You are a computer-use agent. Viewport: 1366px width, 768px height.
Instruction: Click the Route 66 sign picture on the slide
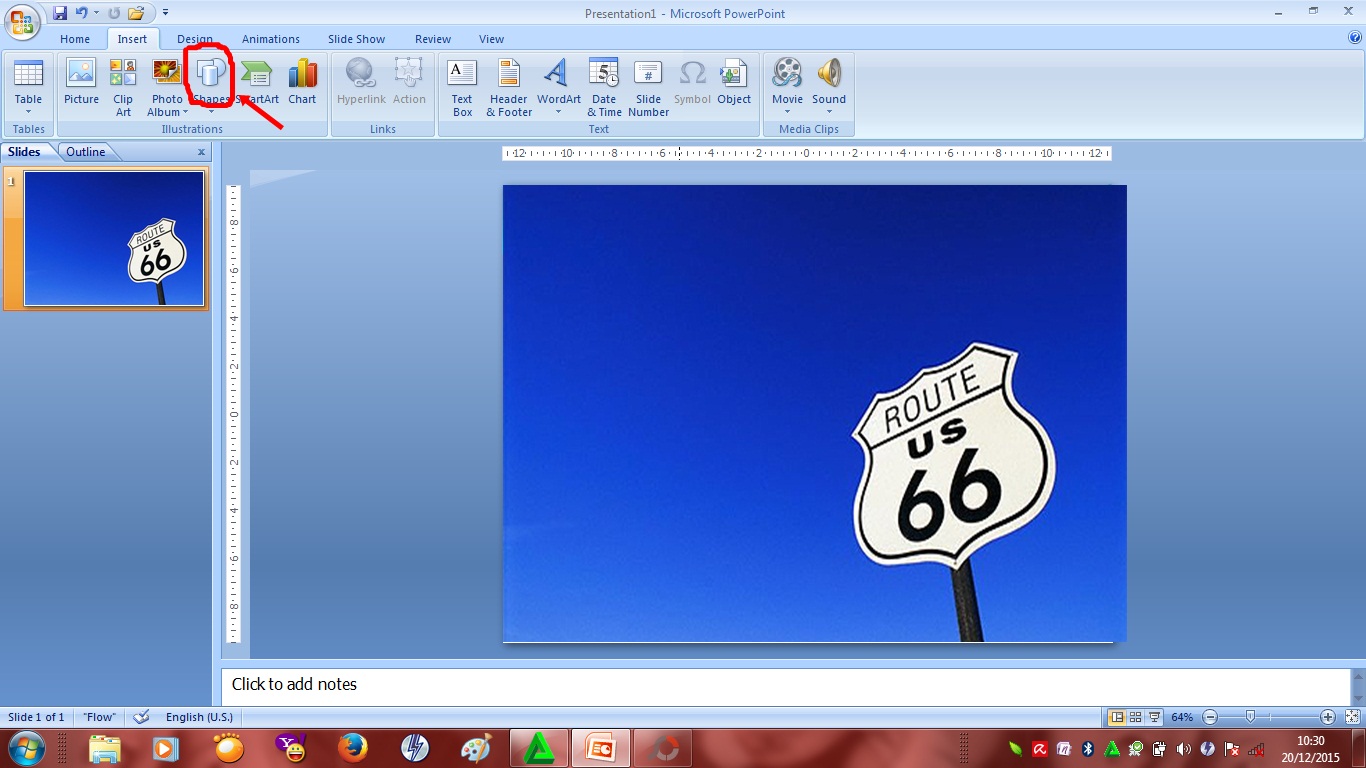pos(814,413)
